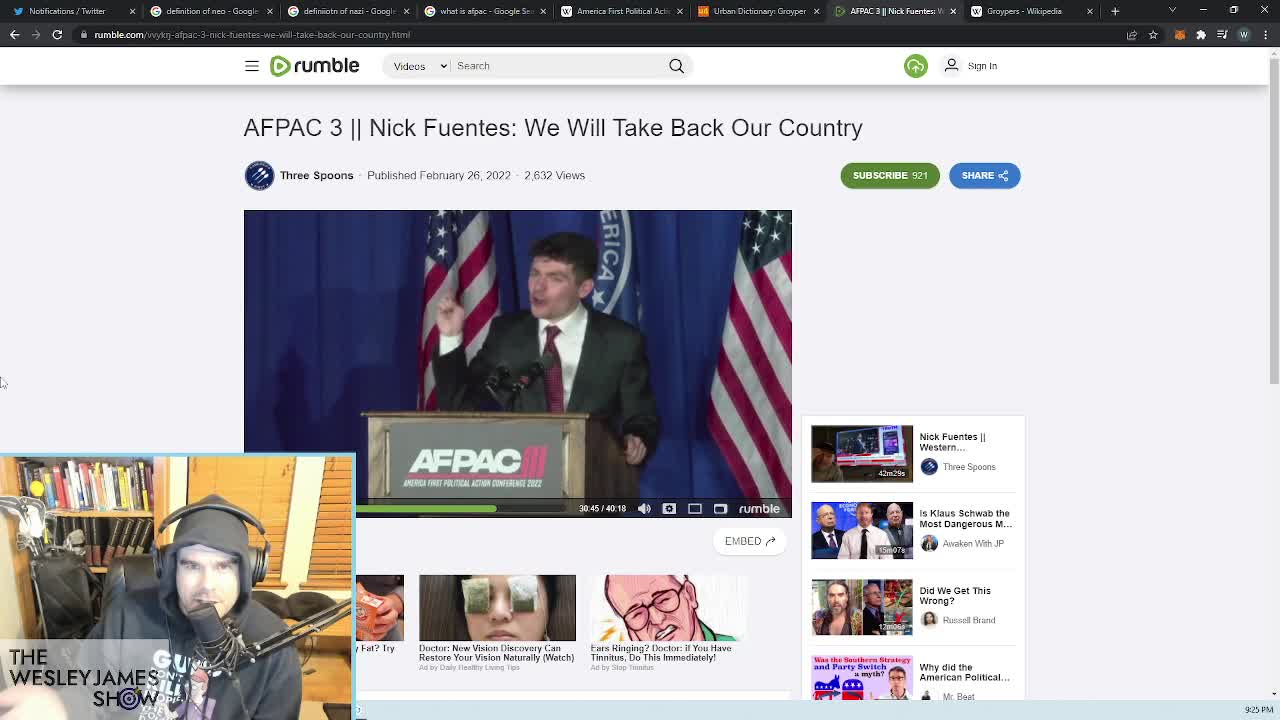Open browser menu three-dots icon
The width and height of the screenshot is (1280, 720).
point(1265,34)
